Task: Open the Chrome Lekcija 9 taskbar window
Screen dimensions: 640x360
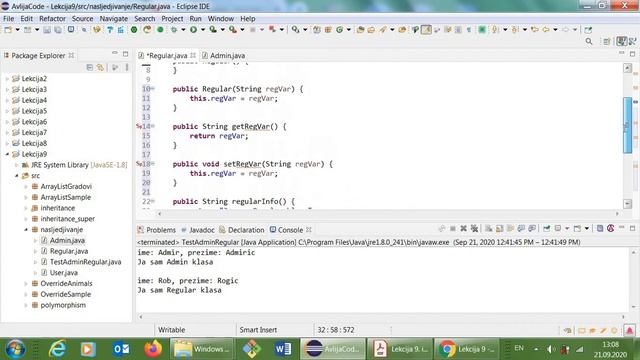Action: [x=467, y=349]
